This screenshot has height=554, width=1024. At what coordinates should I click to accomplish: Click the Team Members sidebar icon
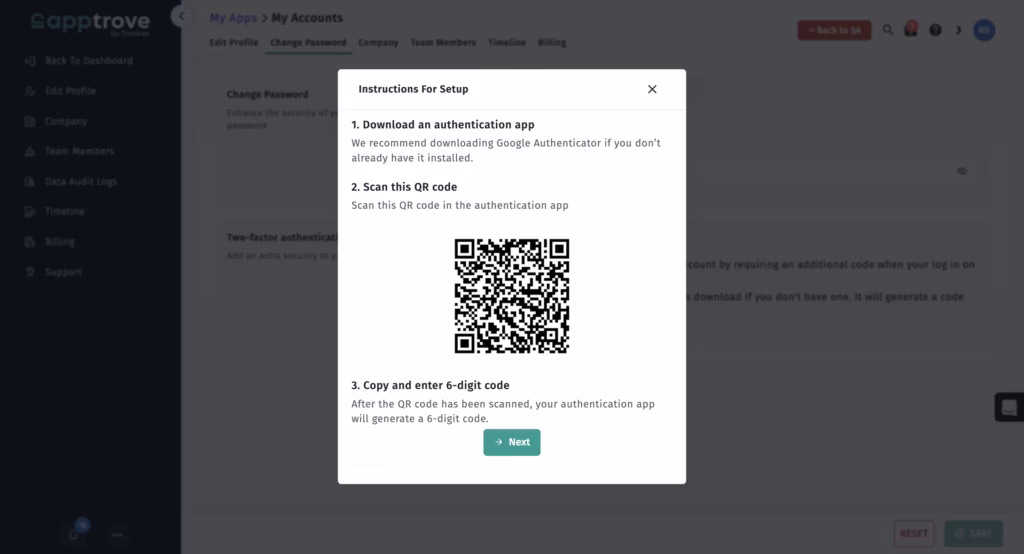30,152
